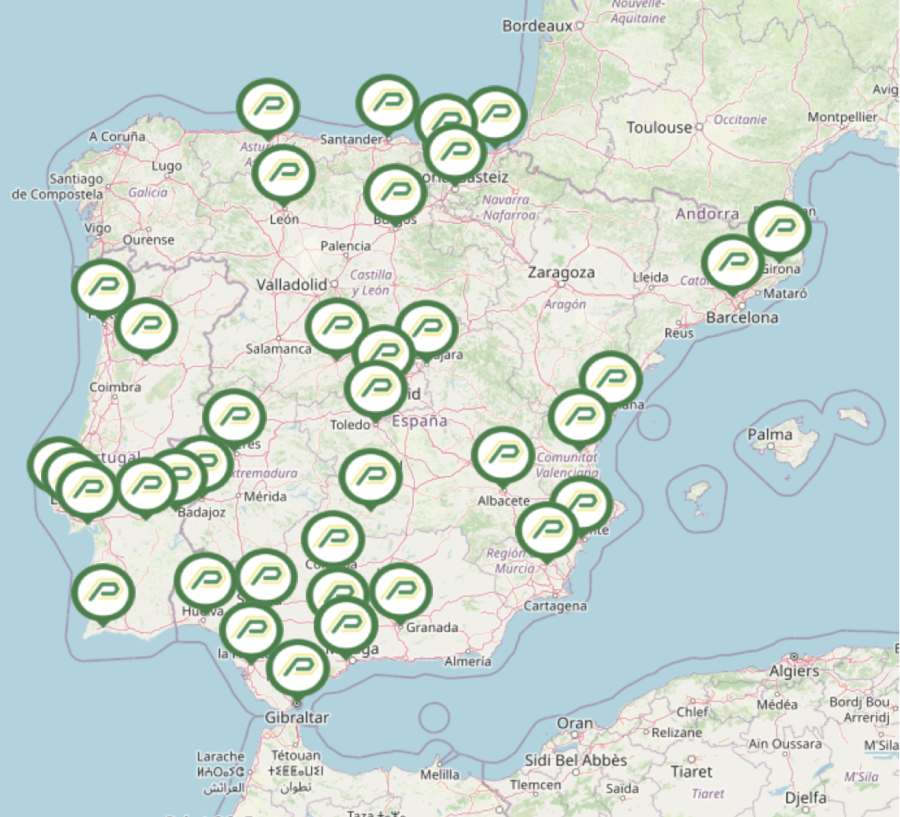The width and height of the screenshot is (900, 817).
Task: Select the marker pin on Portugal's southwest coast
Action: (x=103, y=591)
